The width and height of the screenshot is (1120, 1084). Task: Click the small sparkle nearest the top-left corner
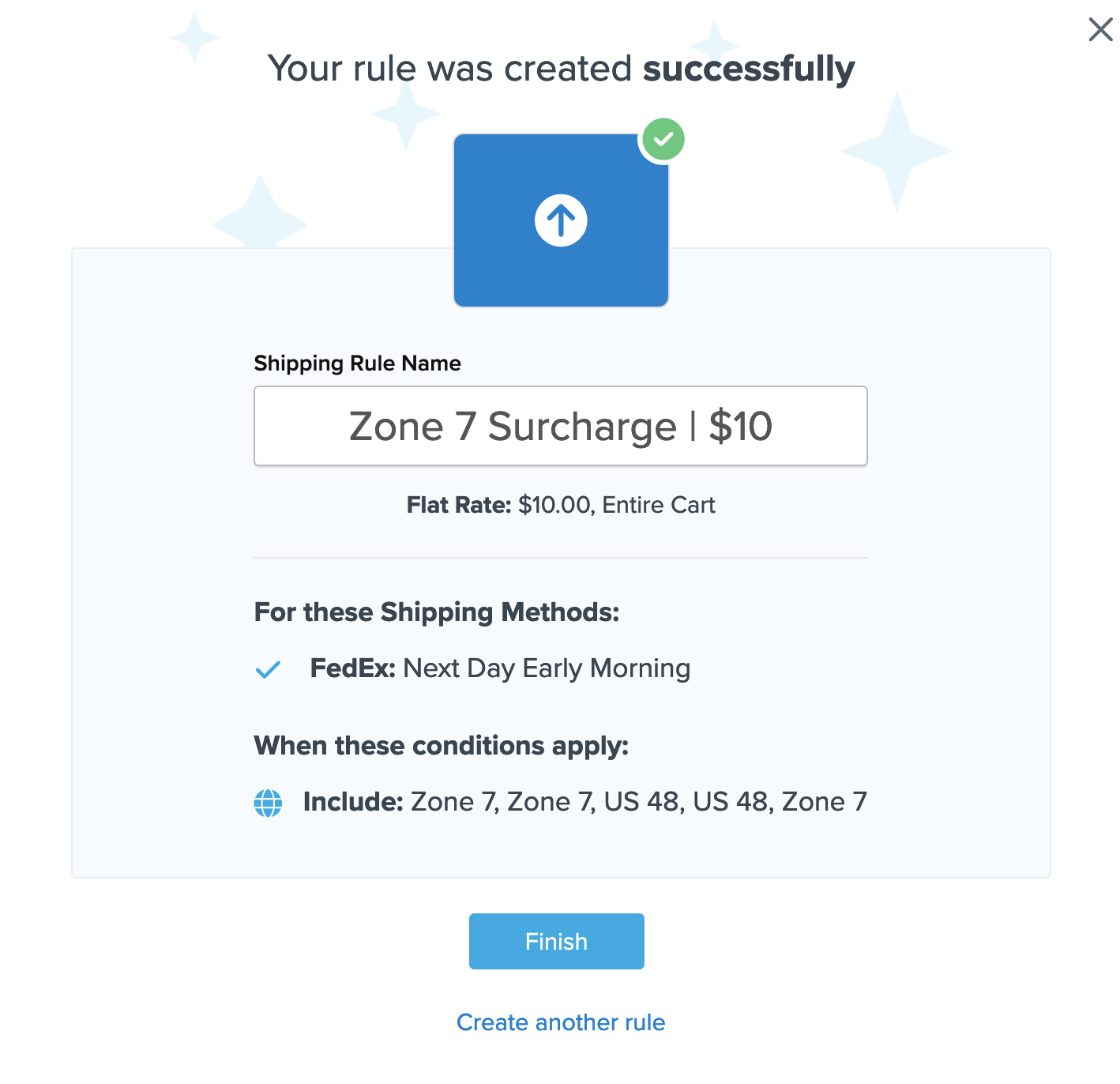[194, 36]
